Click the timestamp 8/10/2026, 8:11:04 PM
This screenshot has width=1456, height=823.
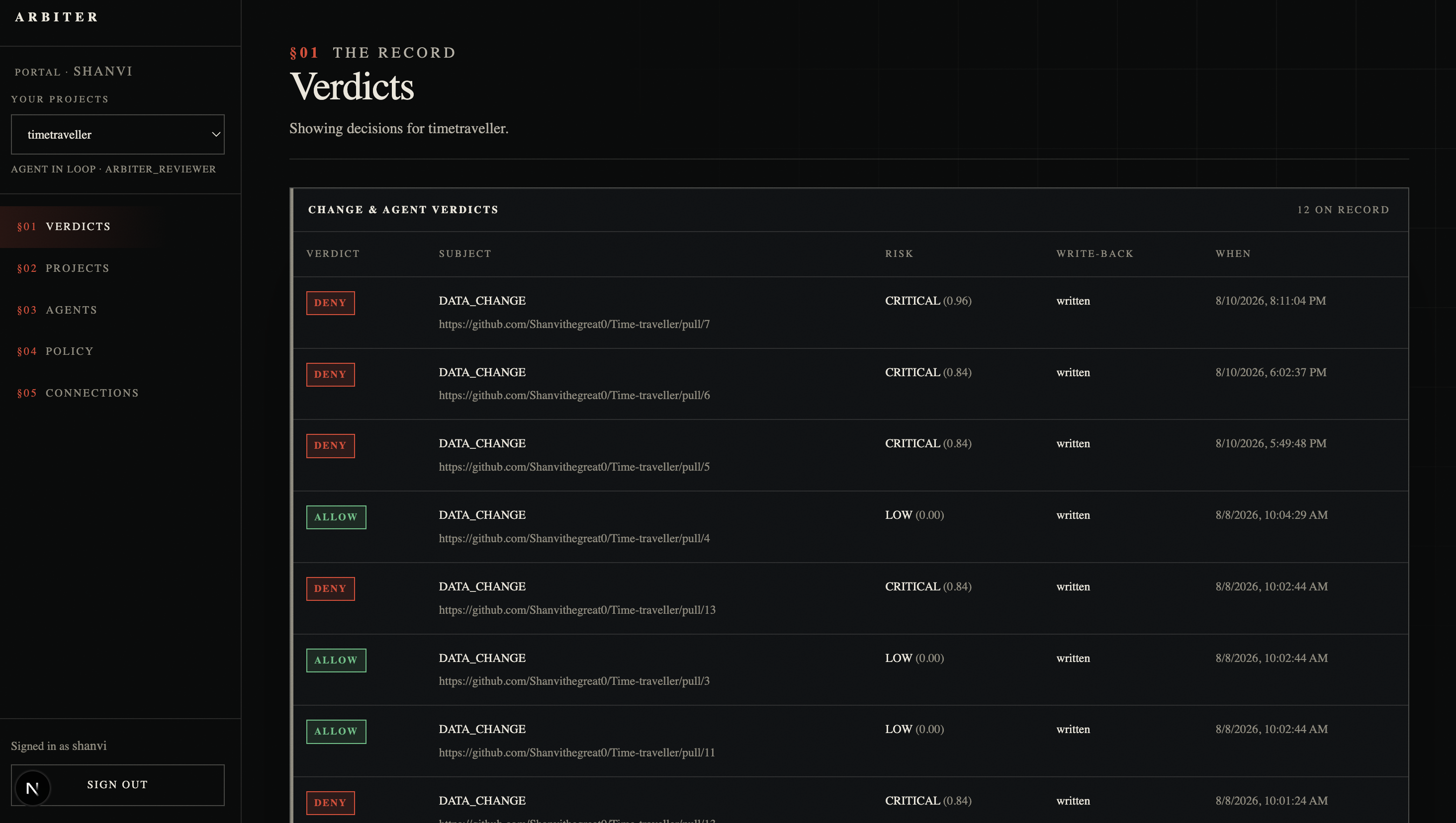coord(1271,301)
